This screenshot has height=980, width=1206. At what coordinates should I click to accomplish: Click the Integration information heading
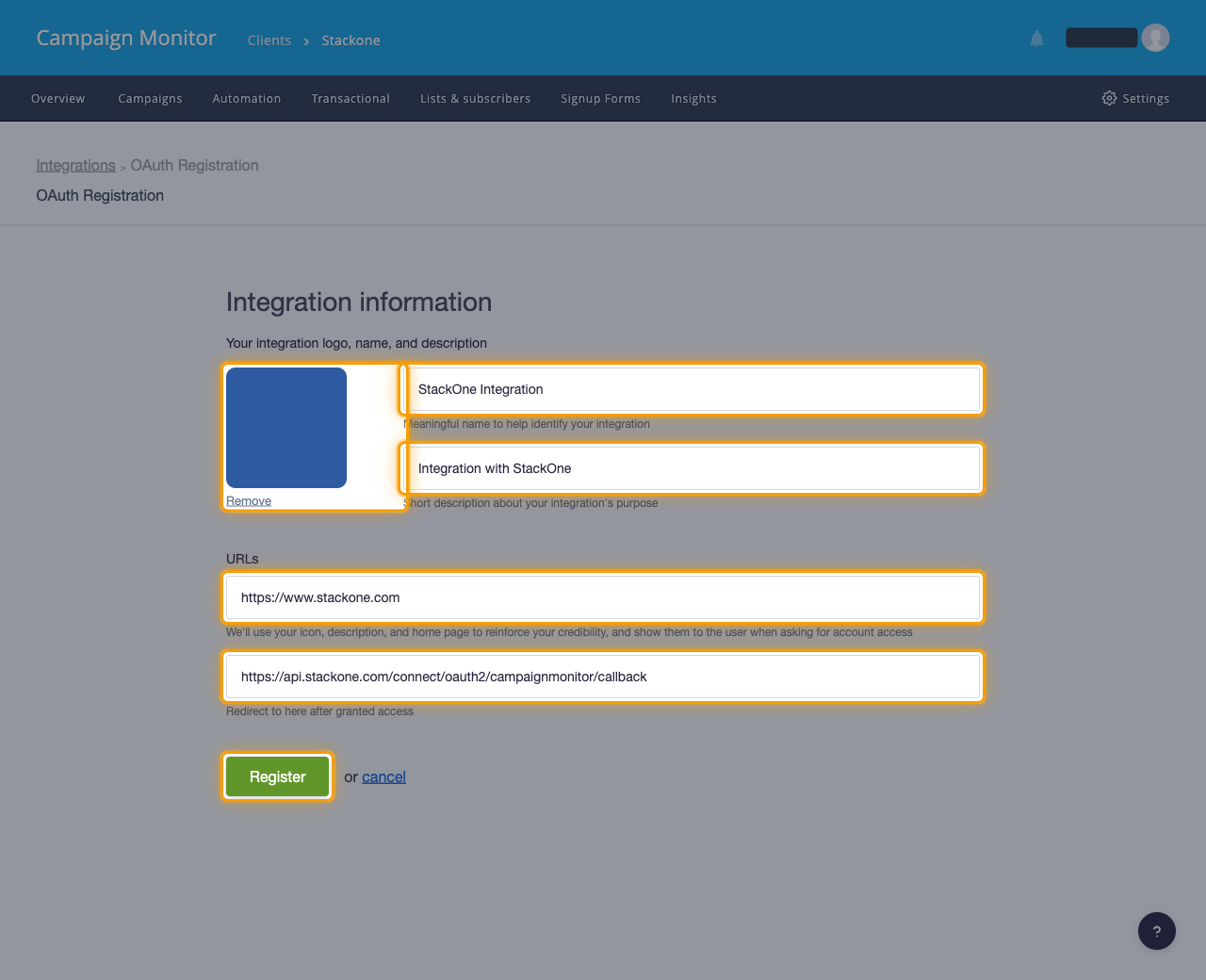359,302
